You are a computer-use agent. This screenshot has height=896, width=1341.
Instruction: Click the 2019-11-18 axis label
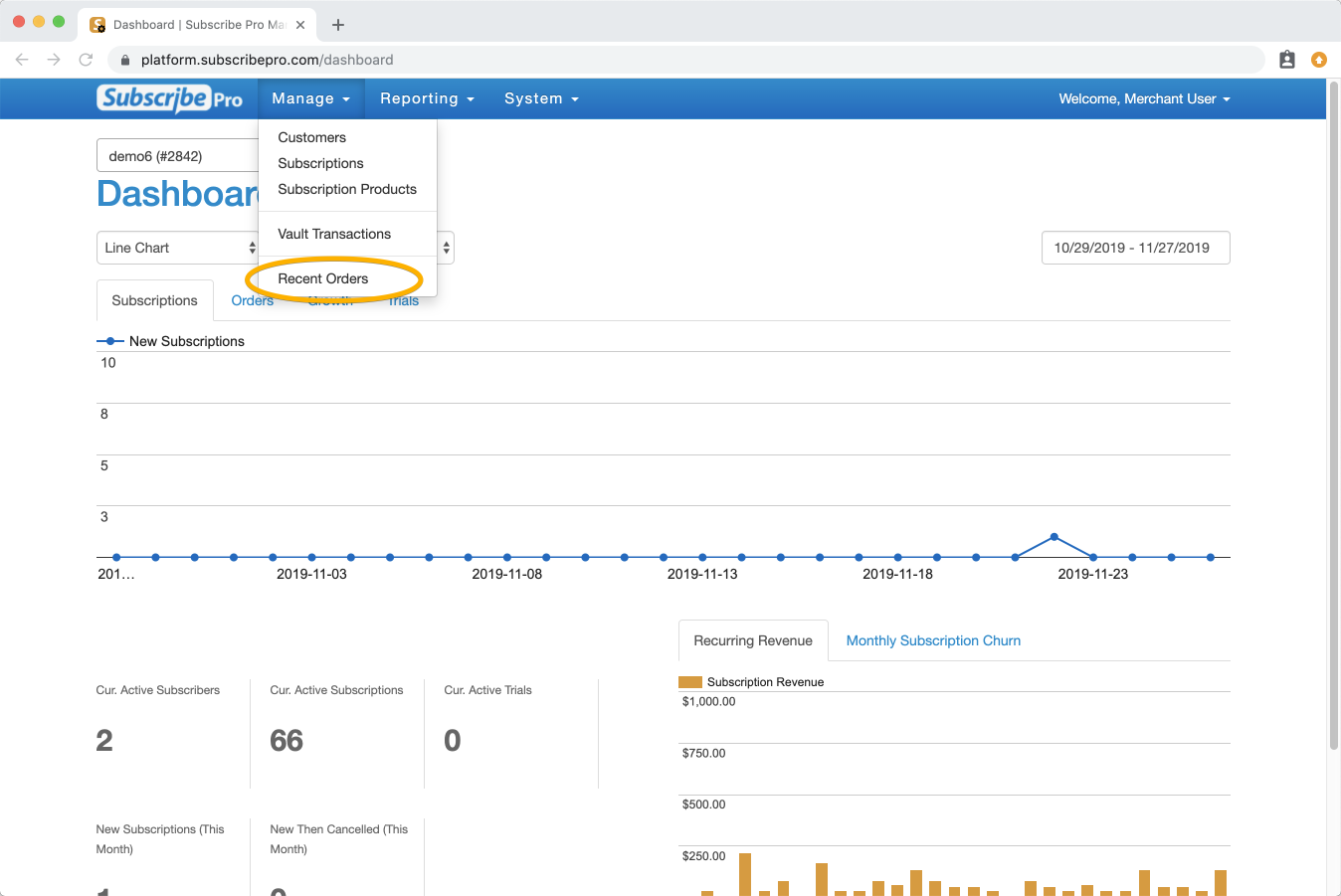click(x=898, y=574)
